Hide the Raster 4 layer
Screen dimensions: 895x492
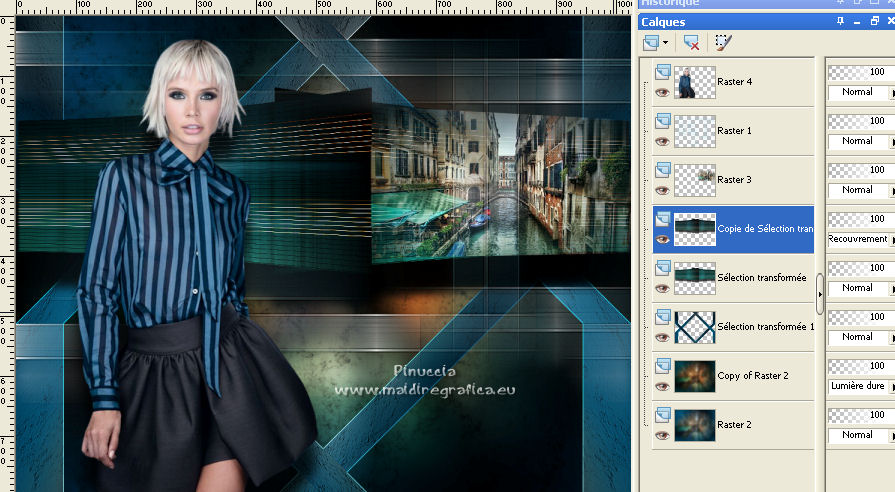pyautogui.click(x=661, y=92)
